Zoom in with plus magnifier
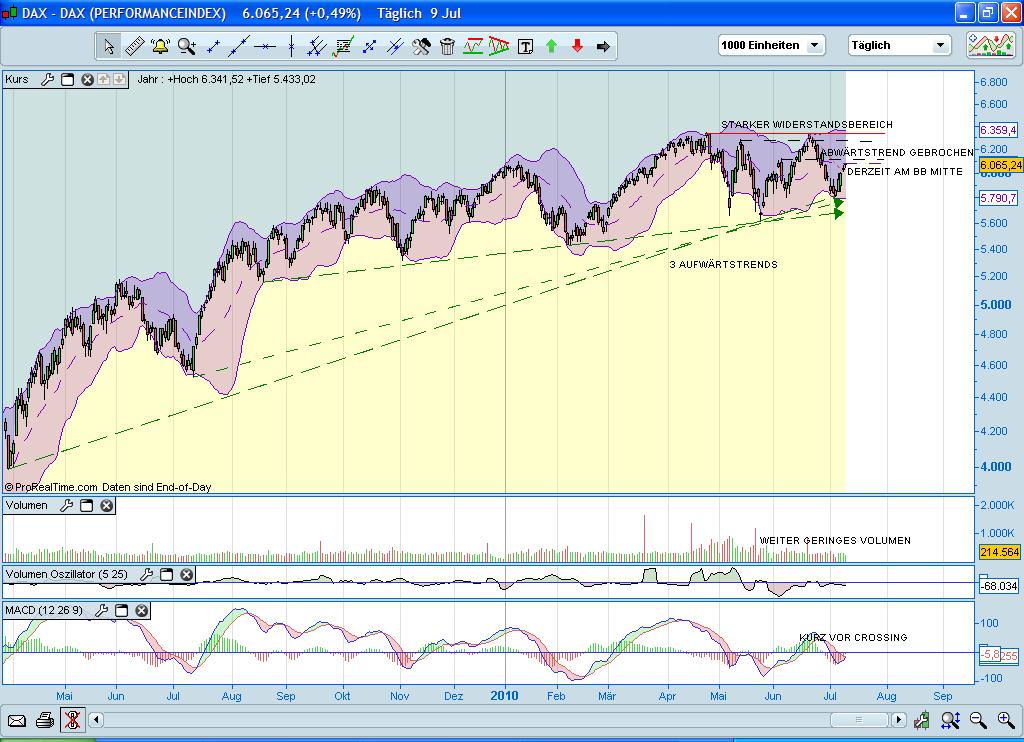This screenshot has height=742, width=1024. click(x=1006, y=720)
